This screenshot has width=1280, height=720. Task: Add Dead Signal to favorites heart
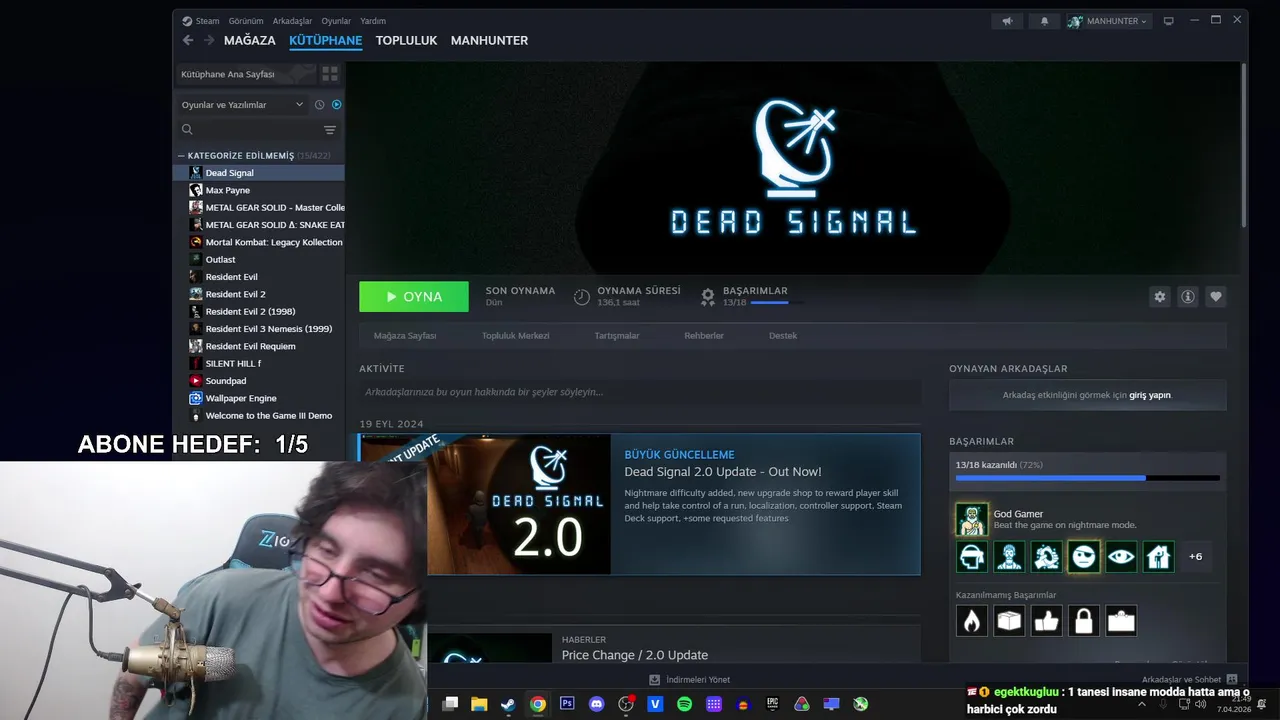coord(1215,297)
